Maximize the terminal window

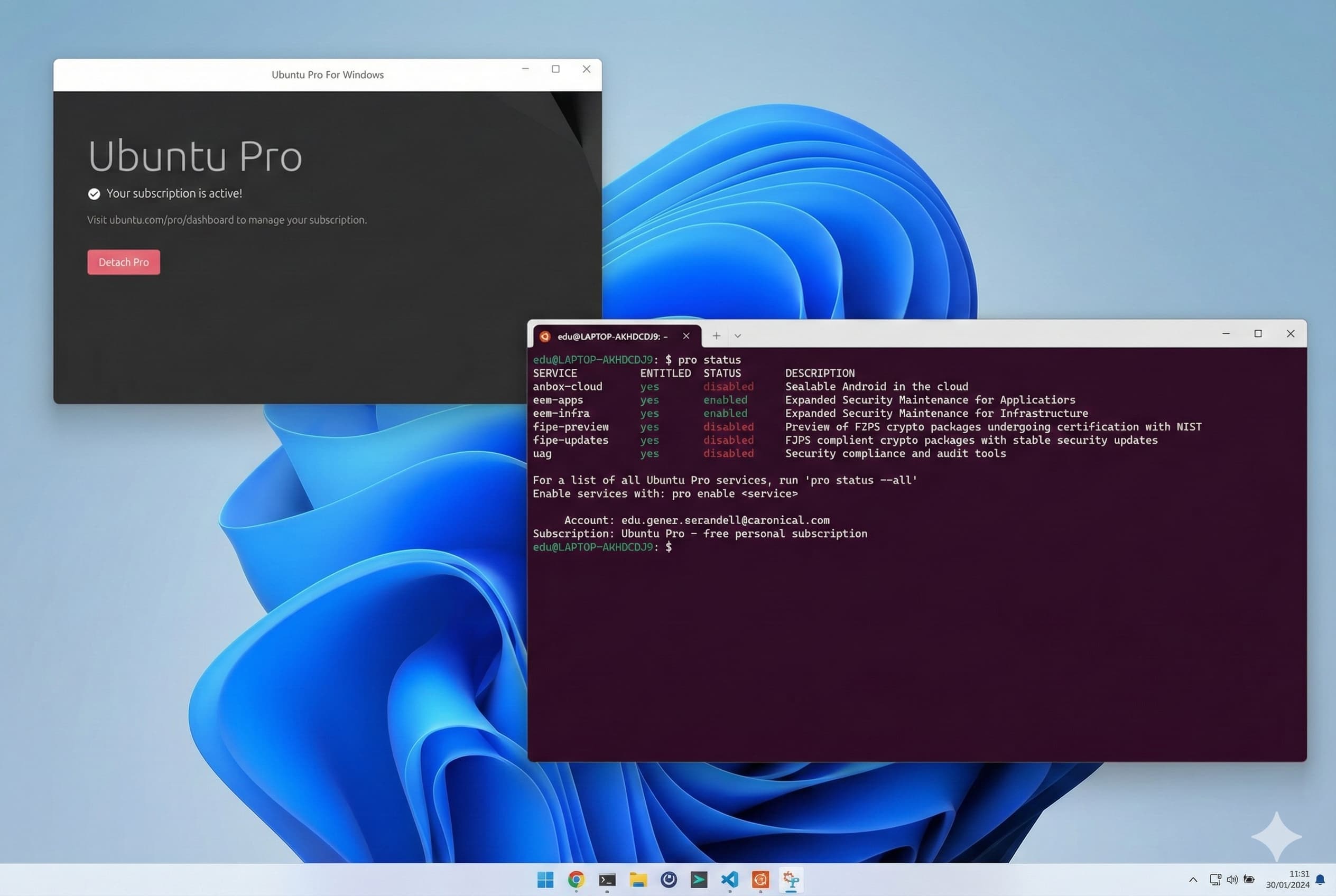click(x=1258, y=334)
